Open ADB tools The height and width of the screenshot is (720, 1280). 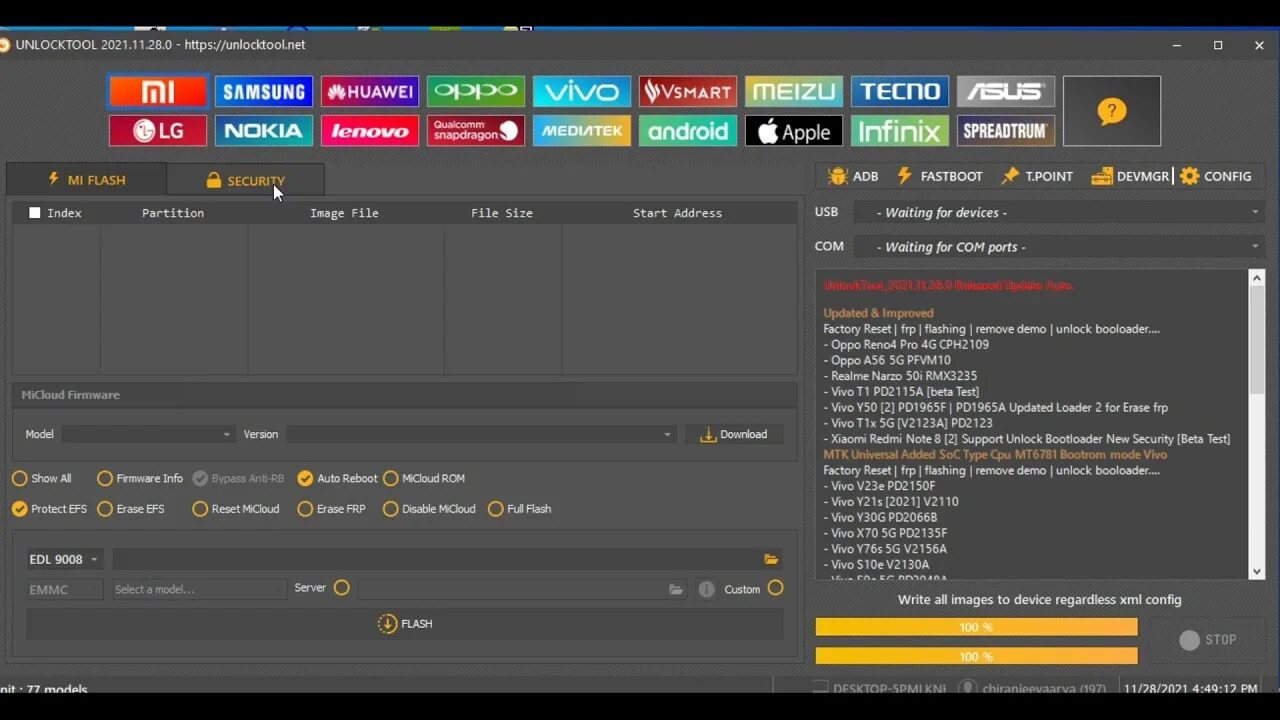tap(853, 176)
